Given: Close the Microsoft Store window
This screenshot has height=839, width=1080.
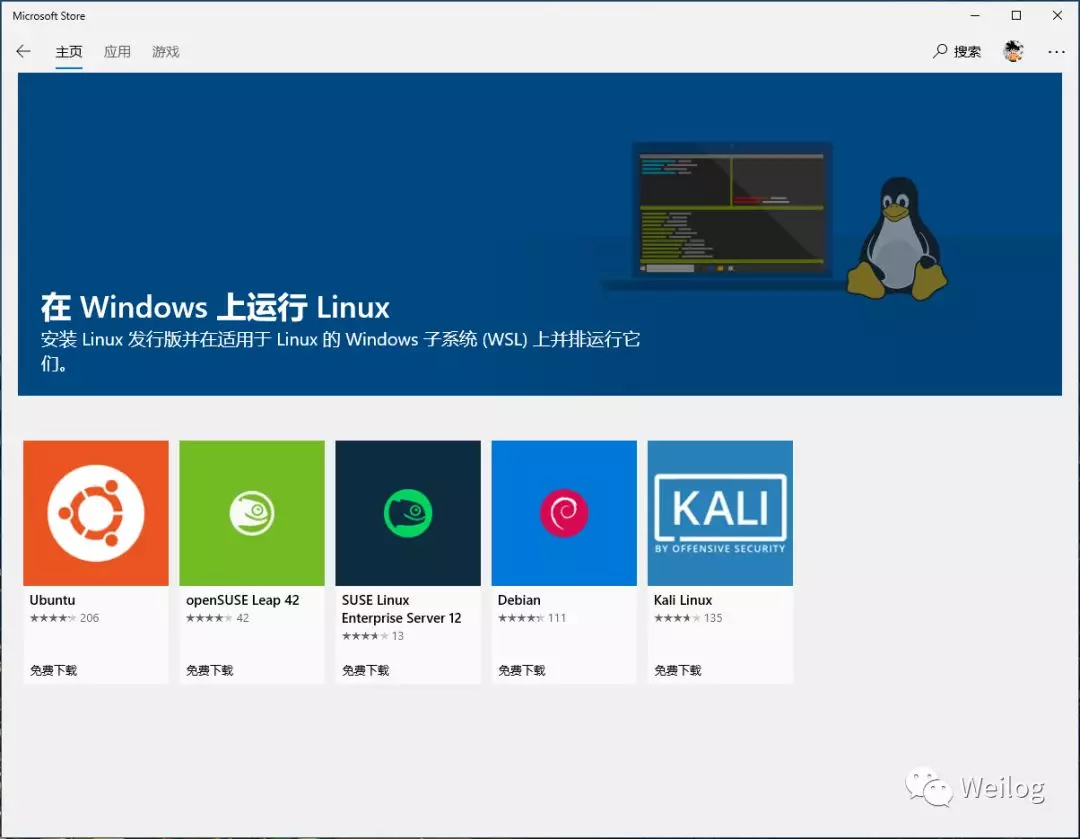Looking at the screenshot, I should (1057, 15).
